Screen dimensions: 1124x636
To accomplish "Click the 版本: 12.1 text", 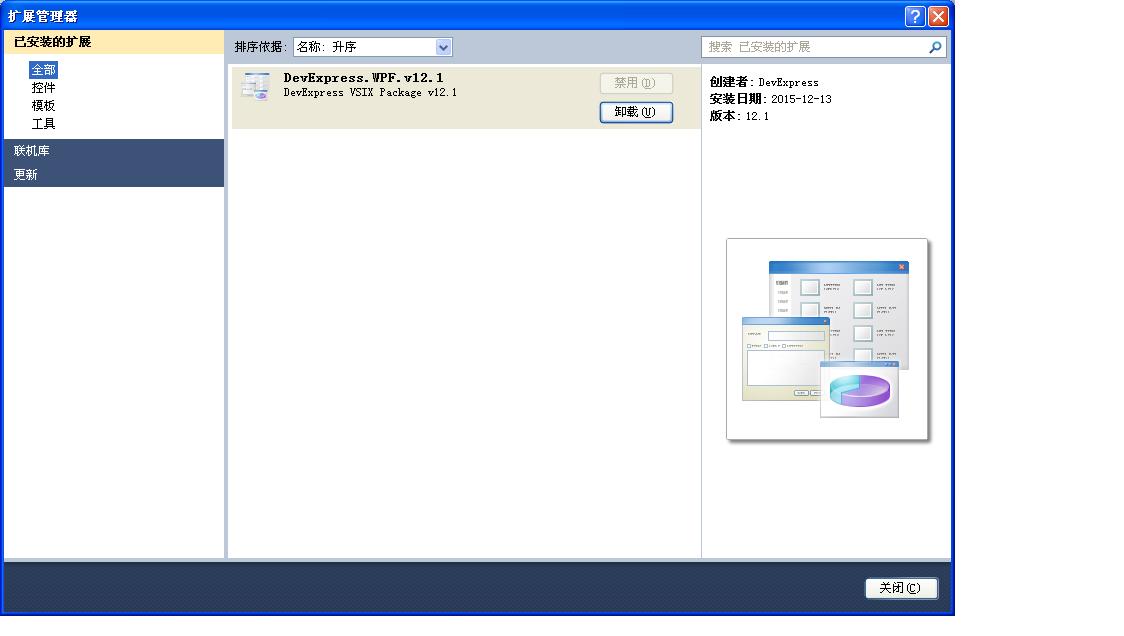I will click(x=739, y=115).
